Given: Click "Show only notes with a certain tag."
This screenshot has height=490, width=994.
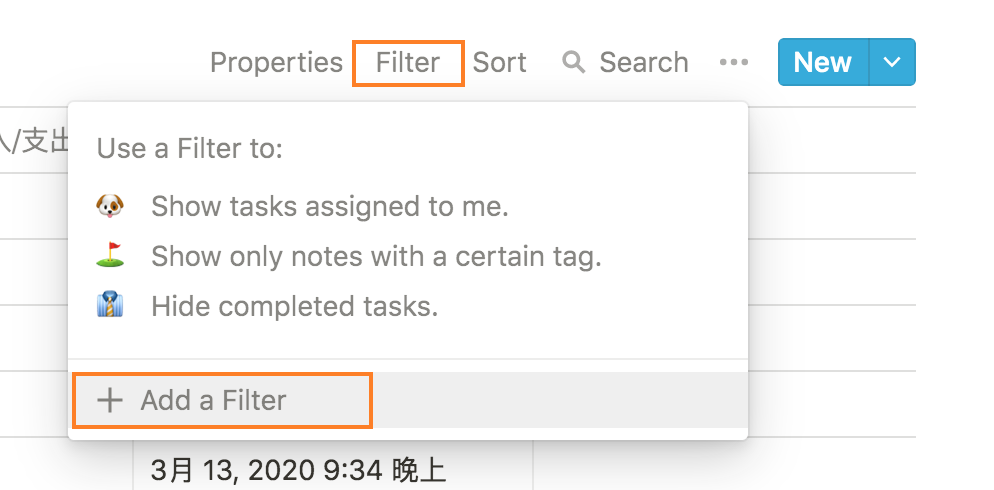Looking at the screenshot, I should [376, 256].
